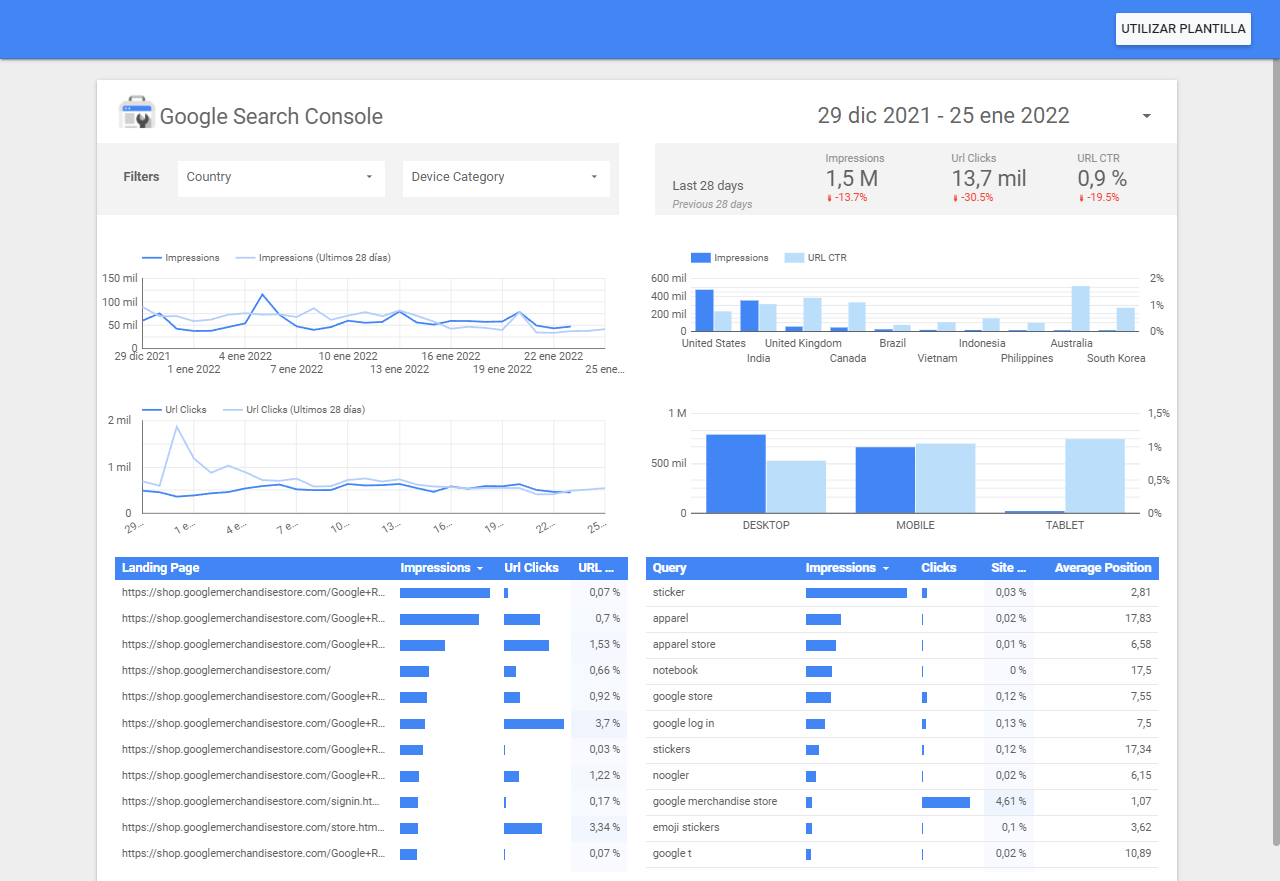Image resolution: width=1280 pixels, height=881 pixels.
Task: Click the Last 28 days label
Action: pyautogui.click(x=708, y=186)
